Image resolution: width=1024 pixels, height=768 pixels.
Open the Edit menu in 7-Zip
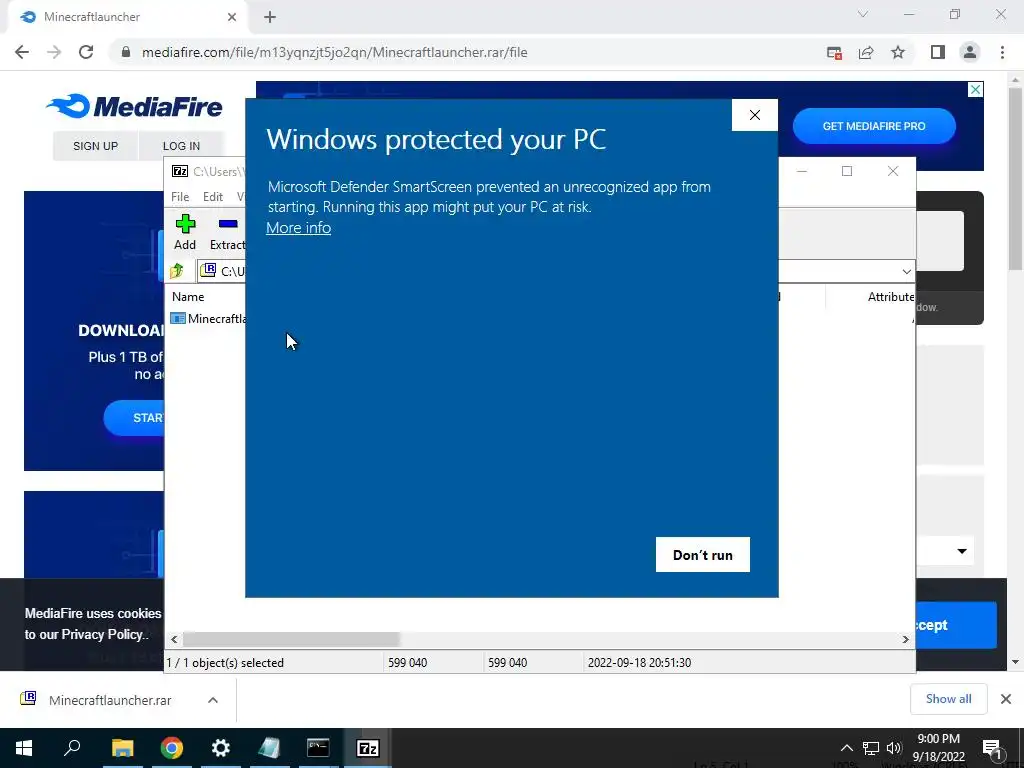coord(213,197)
